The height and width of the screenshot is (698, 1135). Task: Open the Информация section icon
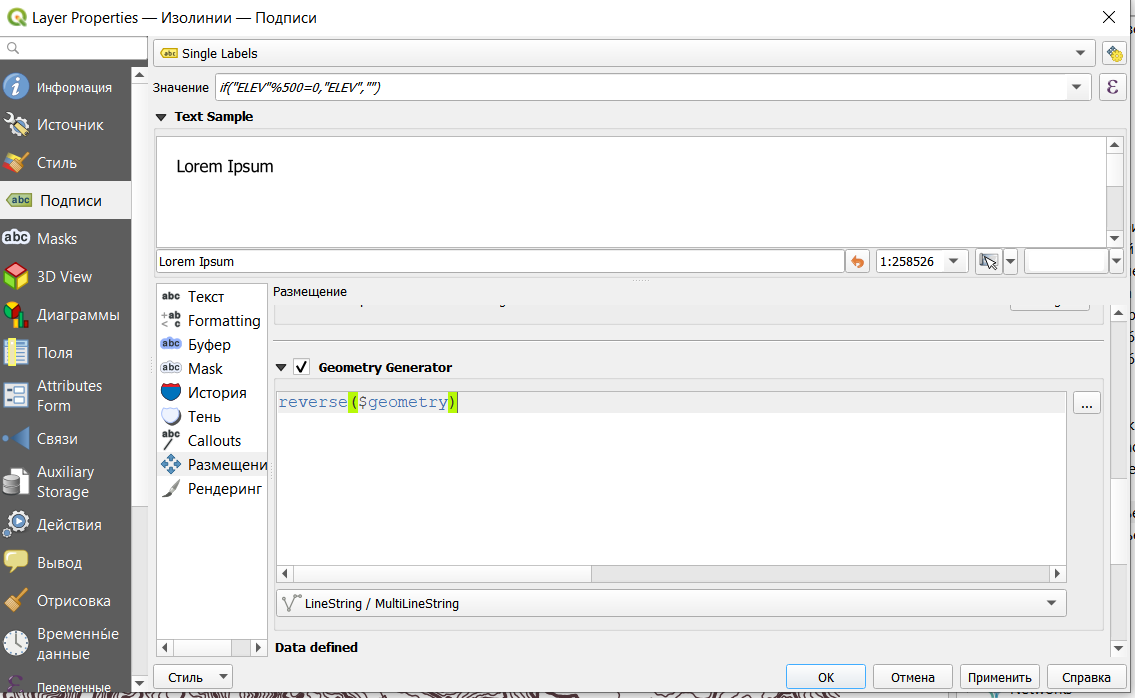tap(16, 87)
